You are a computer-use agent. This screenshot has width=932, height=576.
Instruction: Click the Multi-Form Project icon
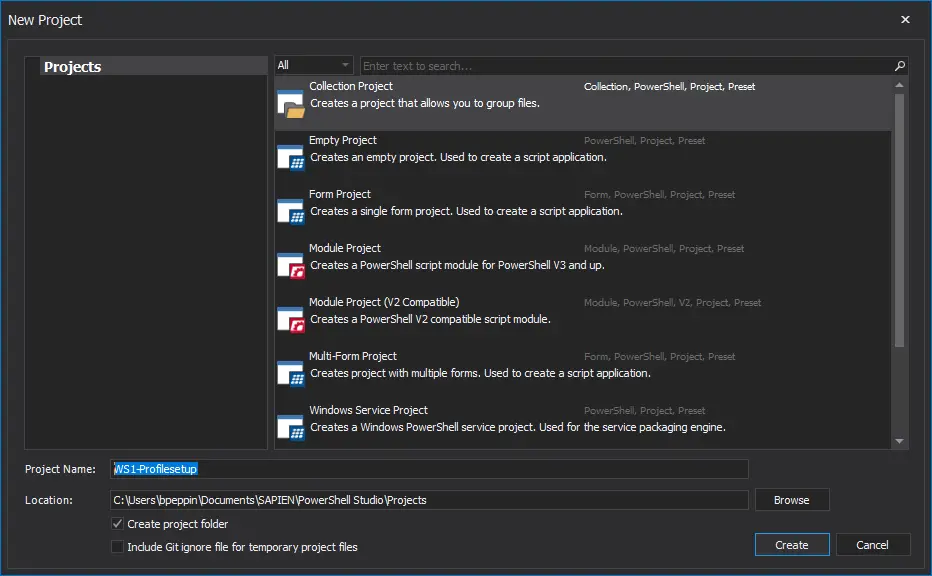coord(291,374)
